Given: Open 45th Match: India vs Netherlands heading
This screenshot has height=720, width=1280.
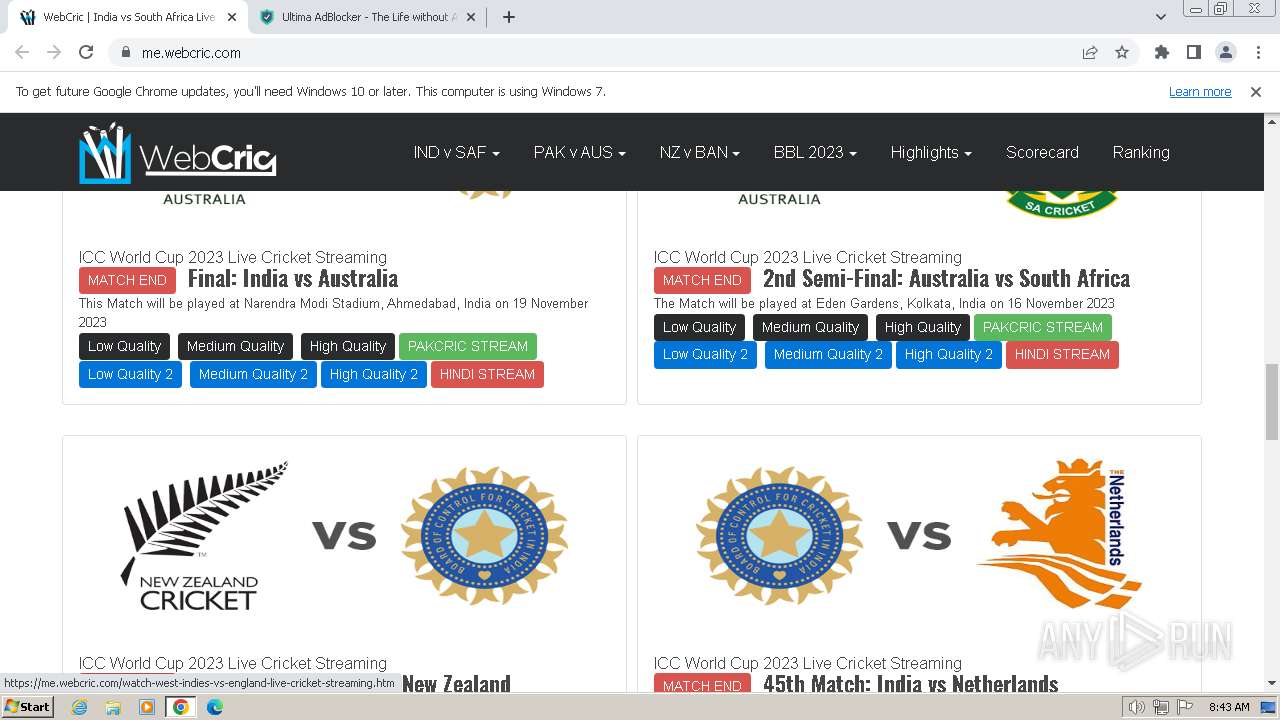Looking at the screenshot, I should tap(911, 683).
